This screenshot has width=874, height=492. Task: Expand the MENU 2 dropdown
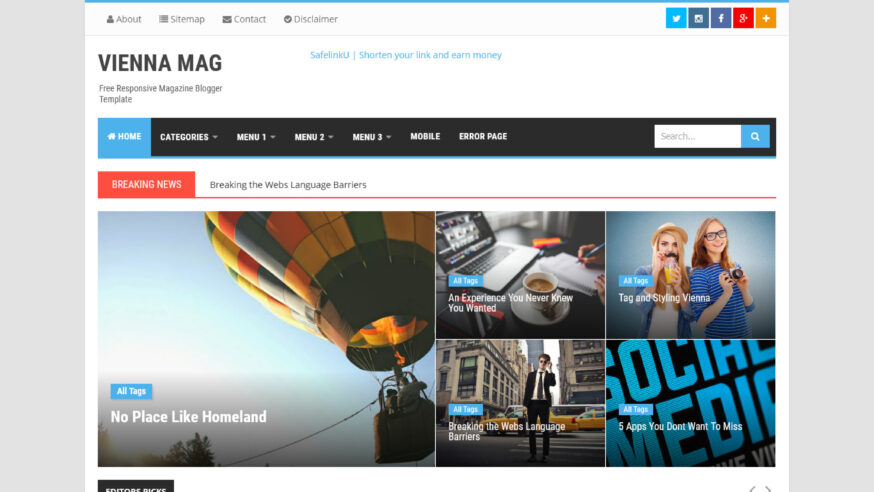coord(314,137)
